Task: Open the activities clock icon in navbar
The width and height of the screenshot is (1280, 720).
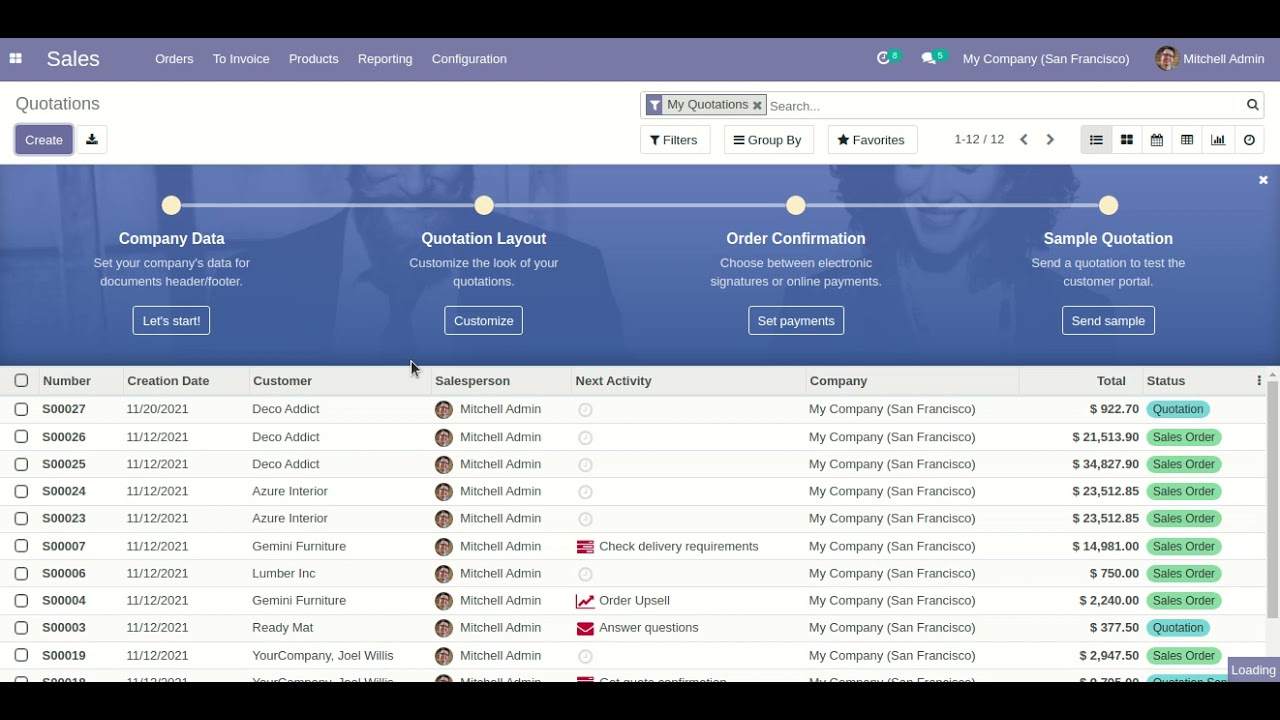Action: tap(883, 58)
